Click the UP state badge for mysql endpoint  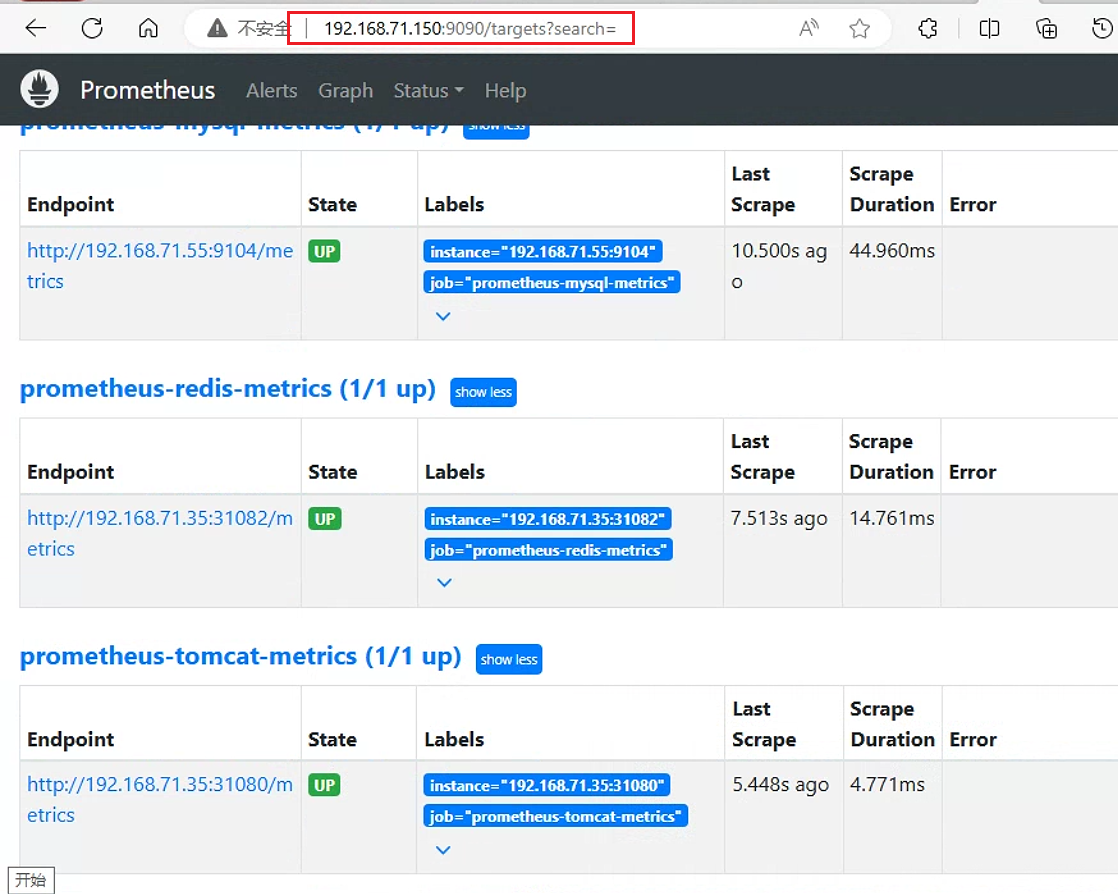pos(324,251)
